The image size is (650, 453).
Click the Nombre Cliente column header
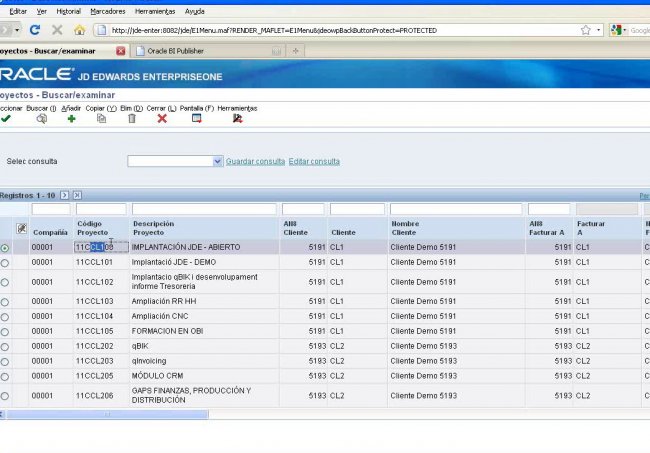[x=405, y=228]
